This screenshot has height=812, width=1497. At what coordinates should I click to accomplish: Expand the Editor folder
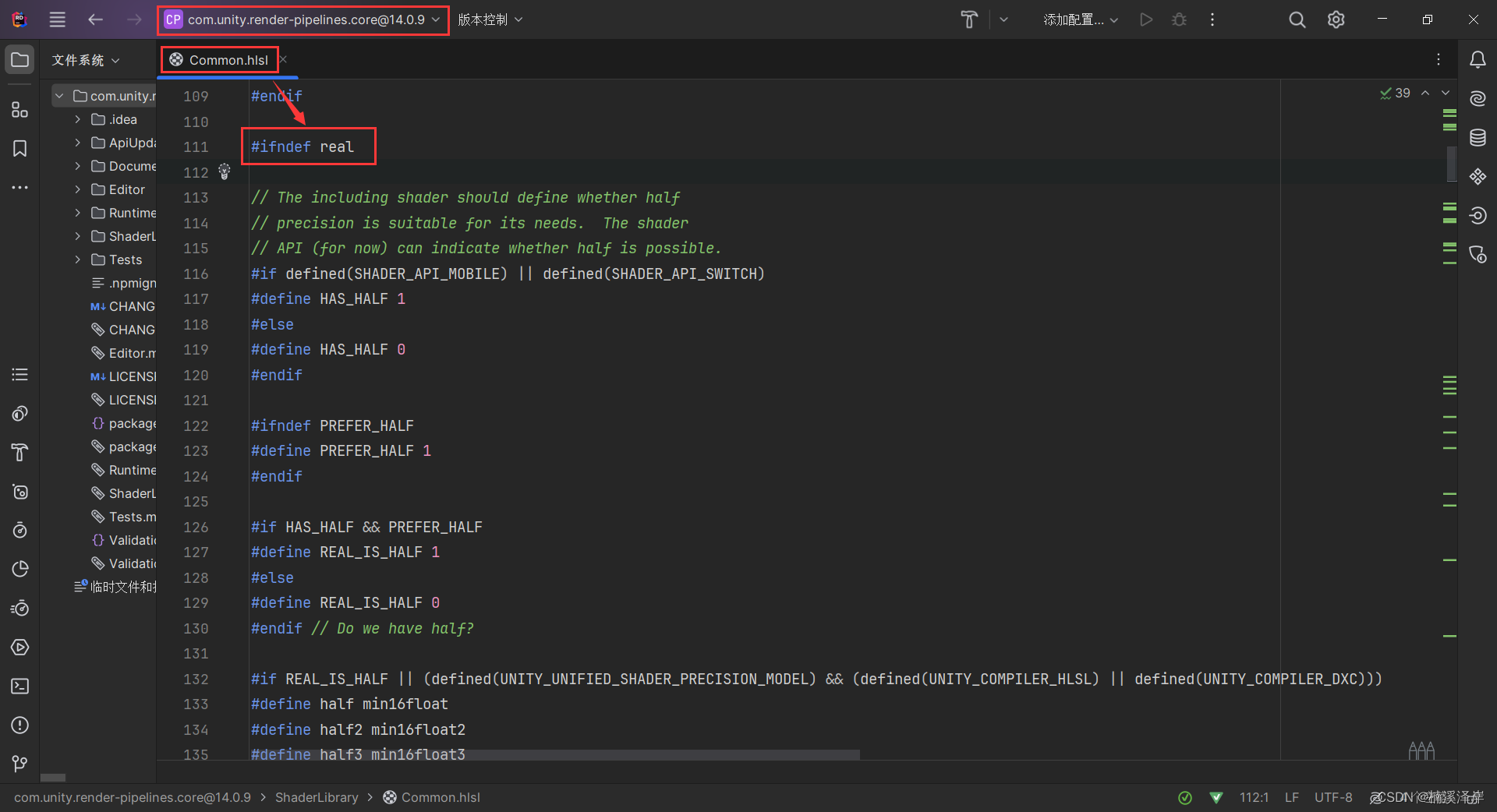pyautogui.click(x=77, y=189)
